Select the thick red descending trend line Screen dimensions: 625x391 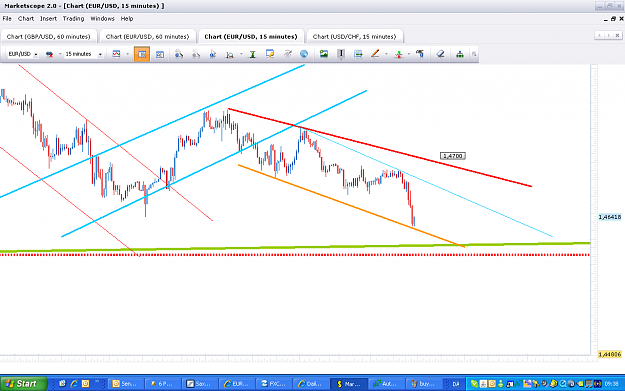pos(379,147)
